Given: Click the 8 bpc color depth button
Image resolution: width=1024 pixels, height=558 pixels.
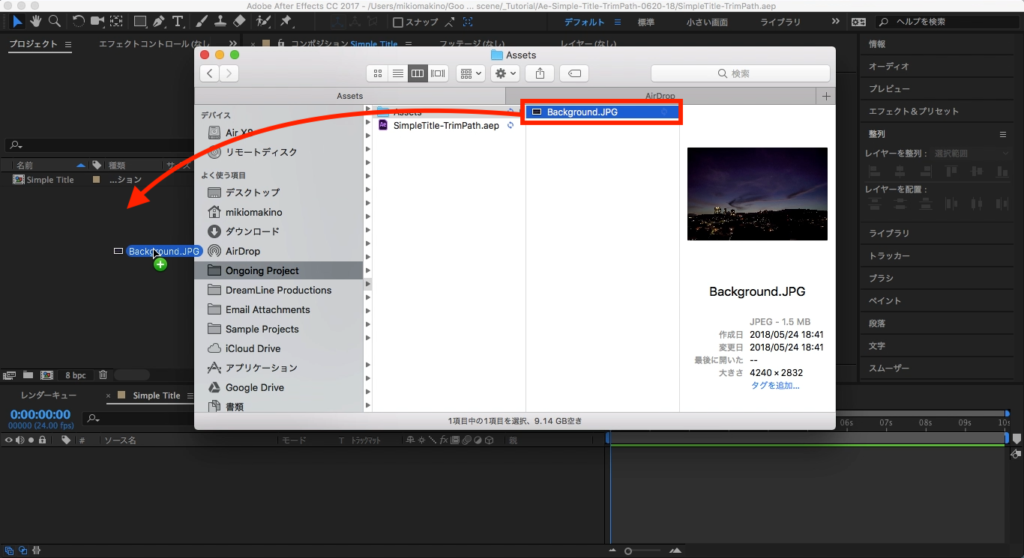Looking at the screenshot, I should coord(76,375).
